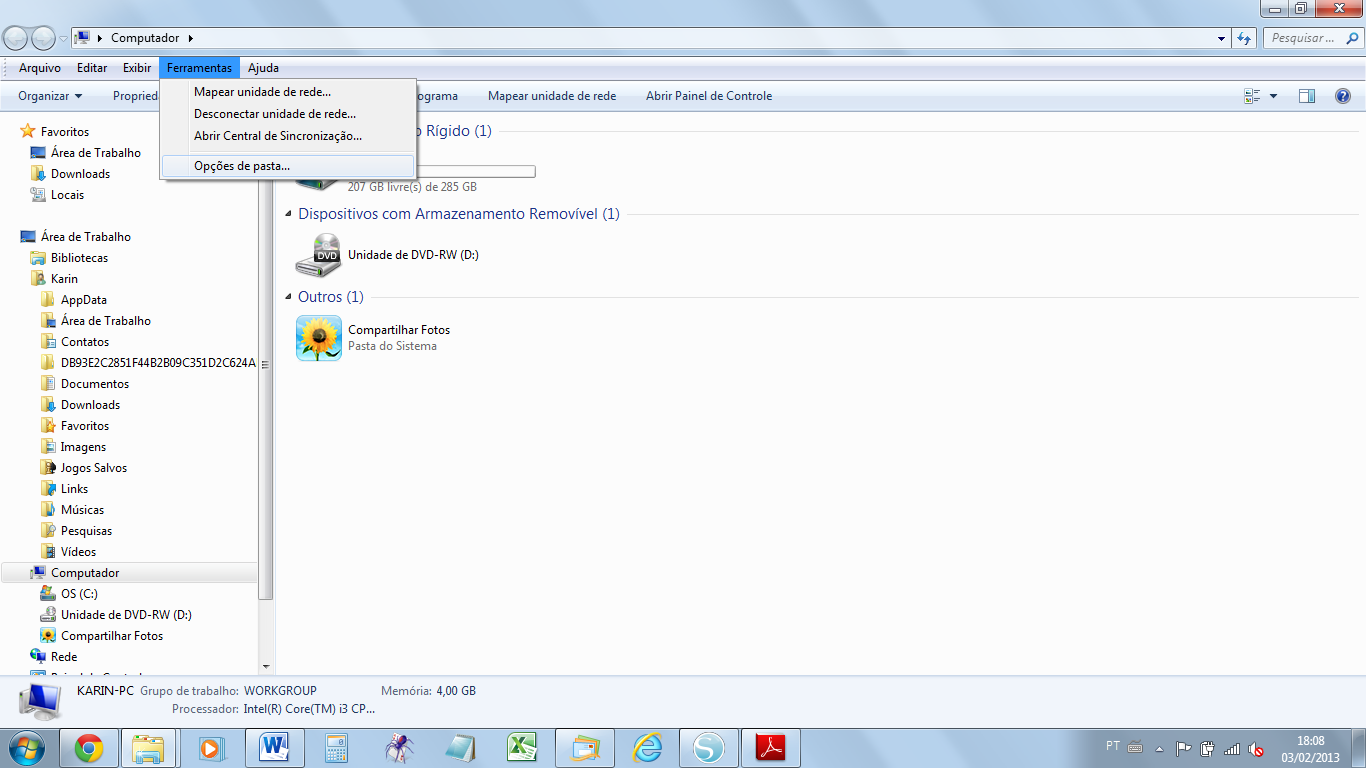
Task: Collapse Dispositivos com Armazenamento Removível group
Action: point(289,214)
